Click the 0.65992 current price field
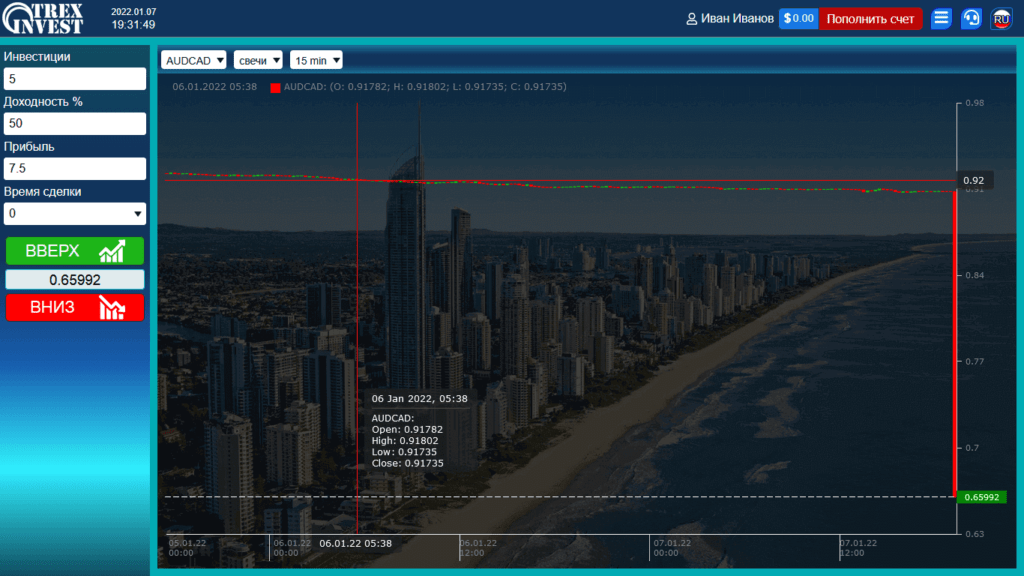1024x576 pixels. [75, 280]
